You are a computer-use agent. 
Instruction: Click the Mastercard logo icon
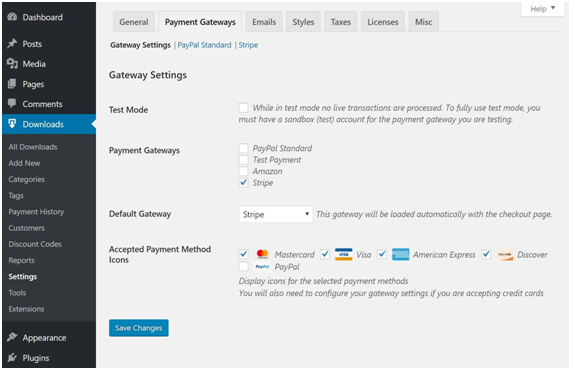[x=262, y=254]
